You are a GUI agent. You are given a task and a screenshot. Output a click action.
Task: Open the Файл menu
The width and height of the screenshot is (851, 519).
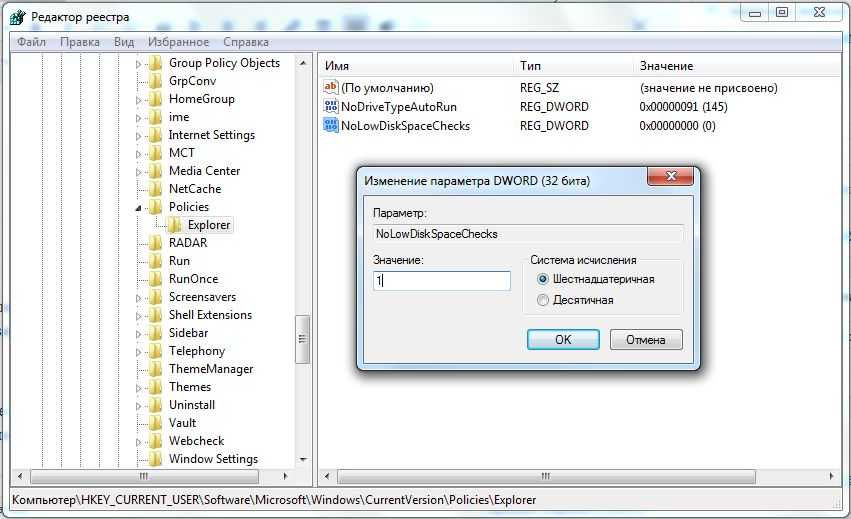tap(31, 42)
